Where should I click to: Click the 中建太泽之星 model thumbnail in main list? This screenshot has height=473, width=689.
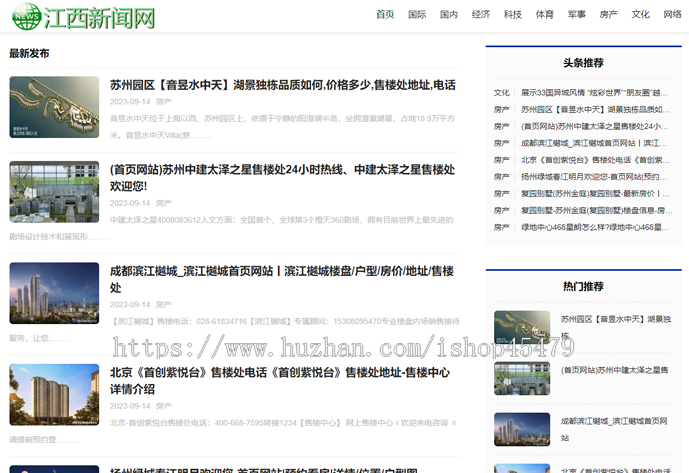54,192
